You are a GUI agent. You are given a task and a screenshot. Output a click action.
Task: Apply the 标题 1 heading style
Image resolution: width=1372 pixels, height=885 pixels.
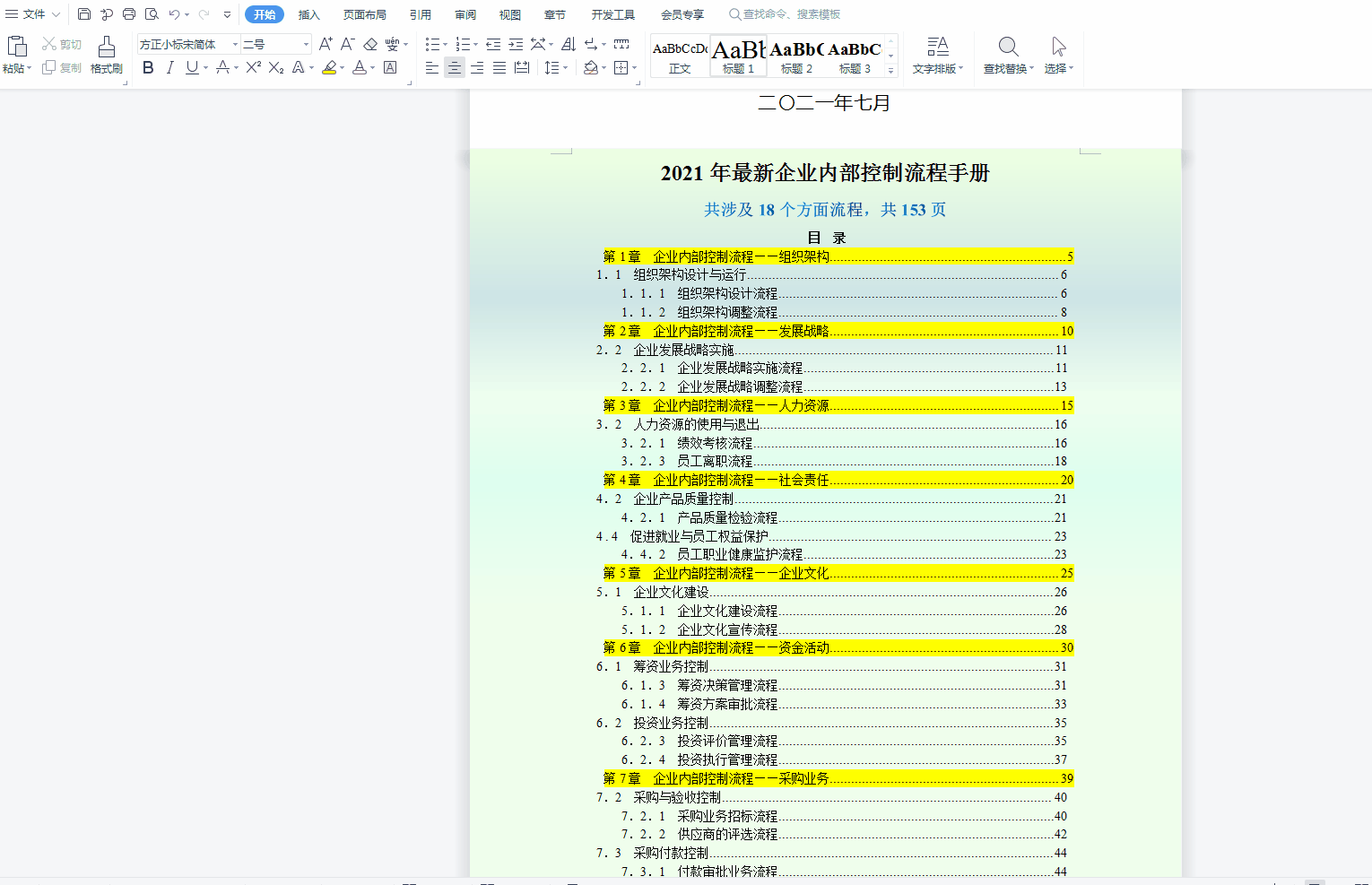(x=737, y=54)
